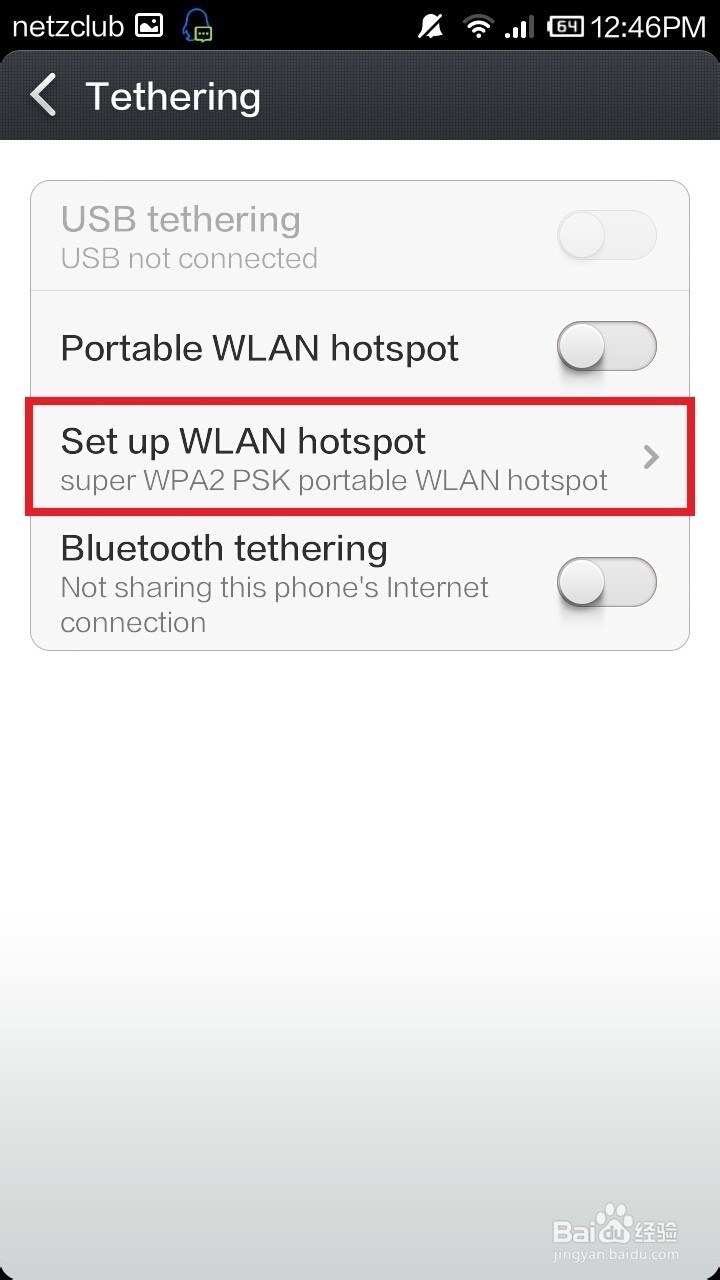Turn on the Bluetooth tethering switch
720x1280 pixels.
[x=607, y=583]
